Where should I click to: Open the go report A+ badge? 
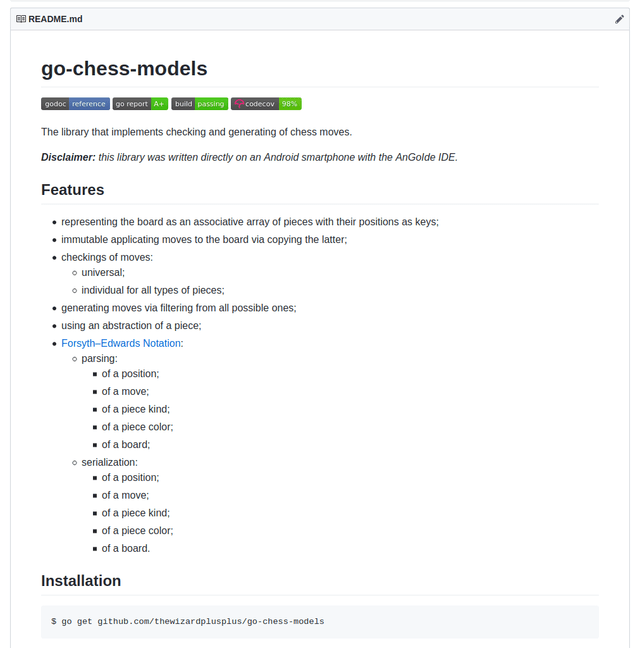140,104
